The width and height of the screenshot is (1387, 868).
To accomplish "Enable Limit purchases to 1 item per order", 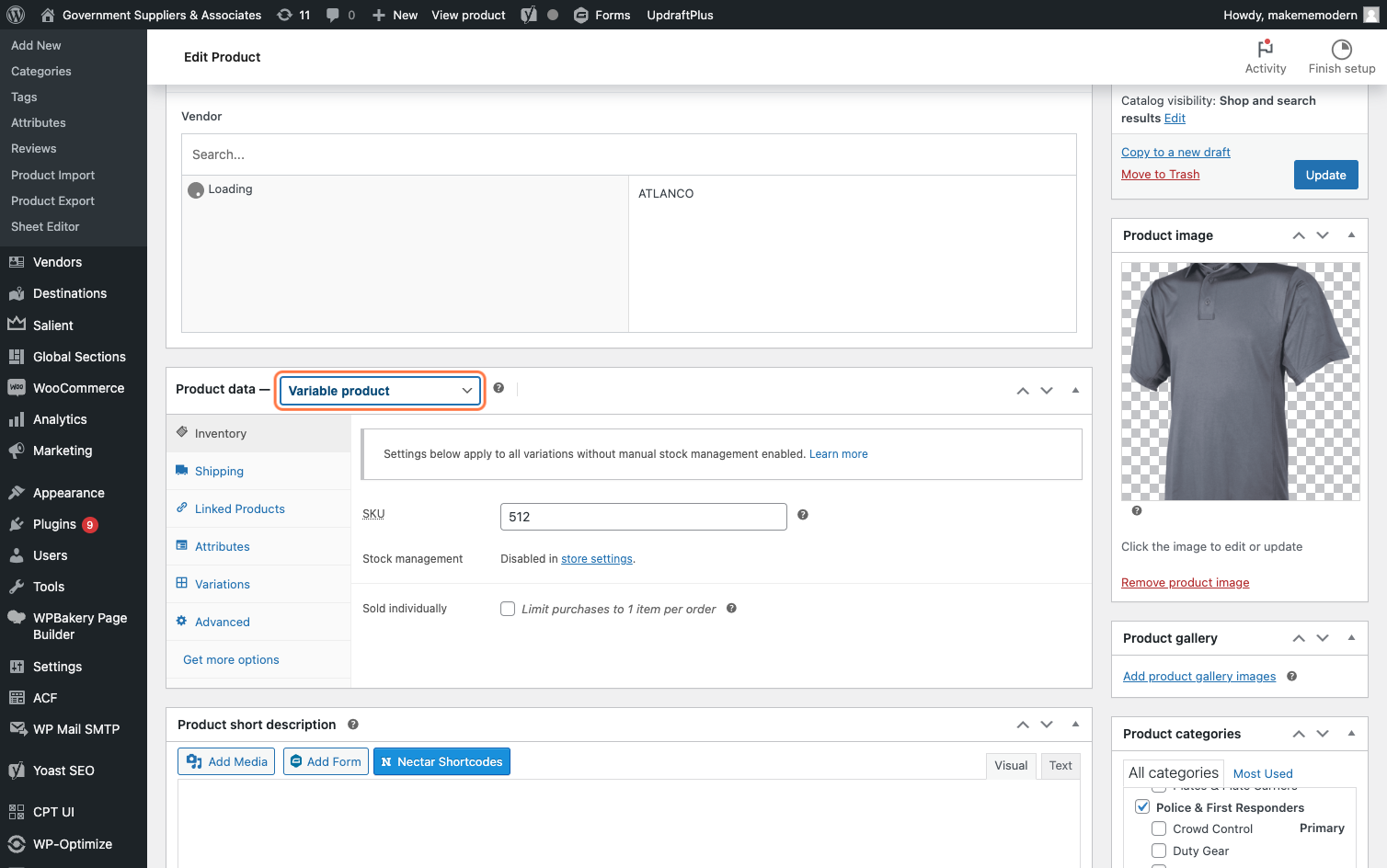I will click(508, 609).
